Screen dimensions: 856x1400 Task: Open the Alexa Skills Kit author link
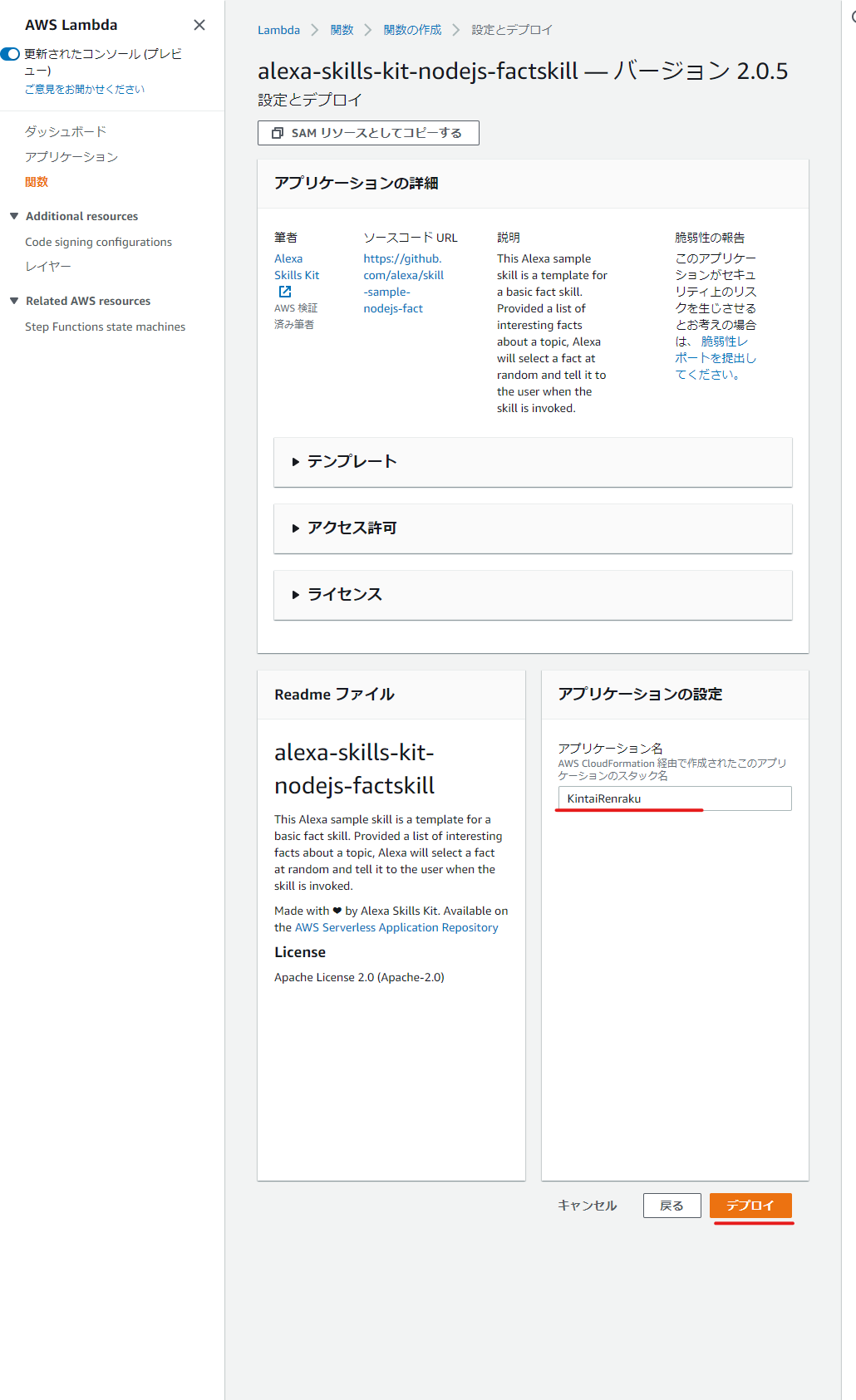pos(297,267)
